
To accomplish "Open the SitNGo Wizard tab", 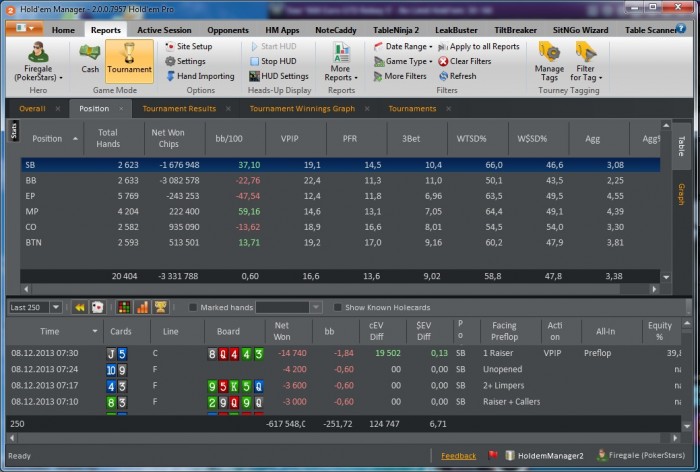I will (580, 30).
